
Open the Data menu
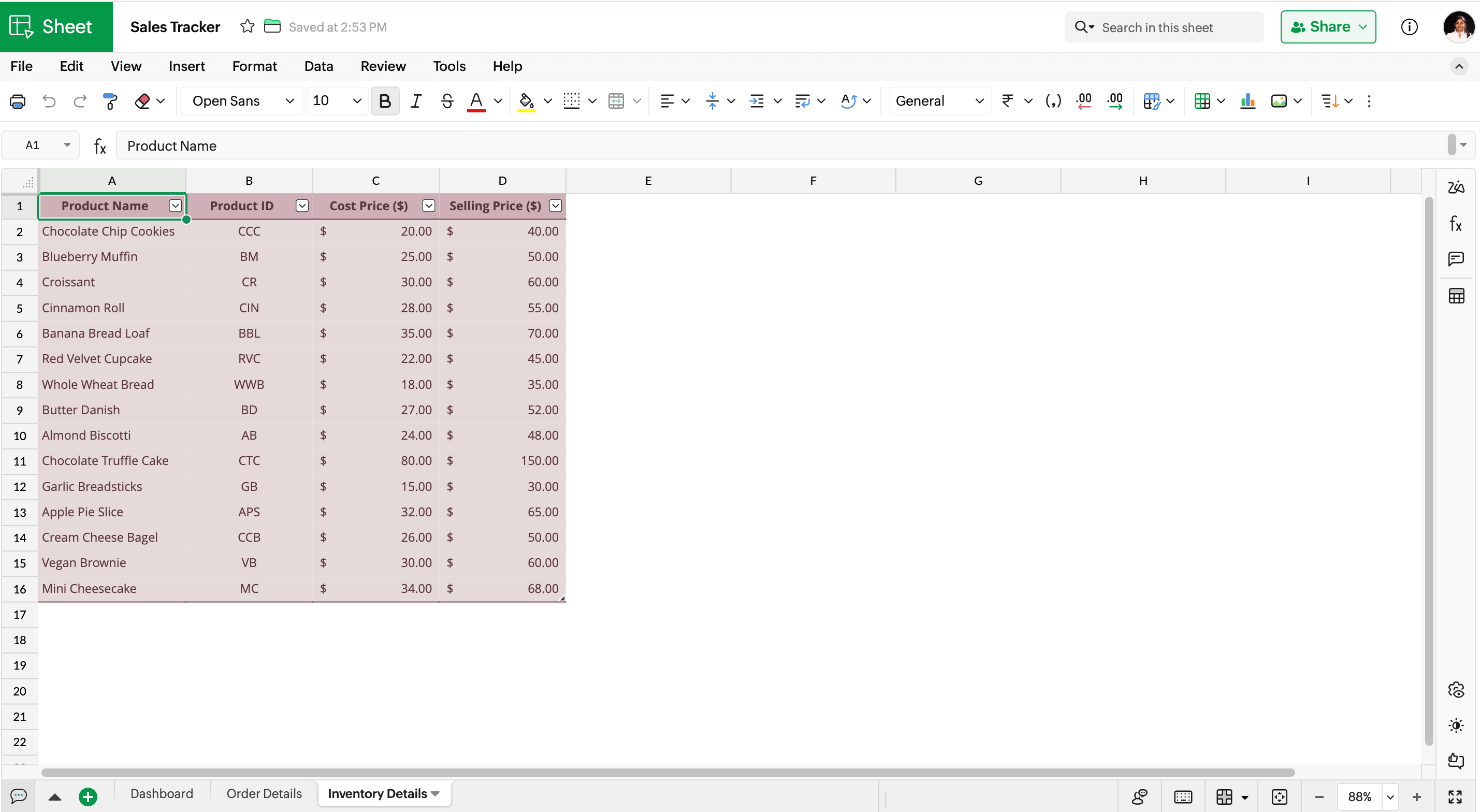click(318, 66)
